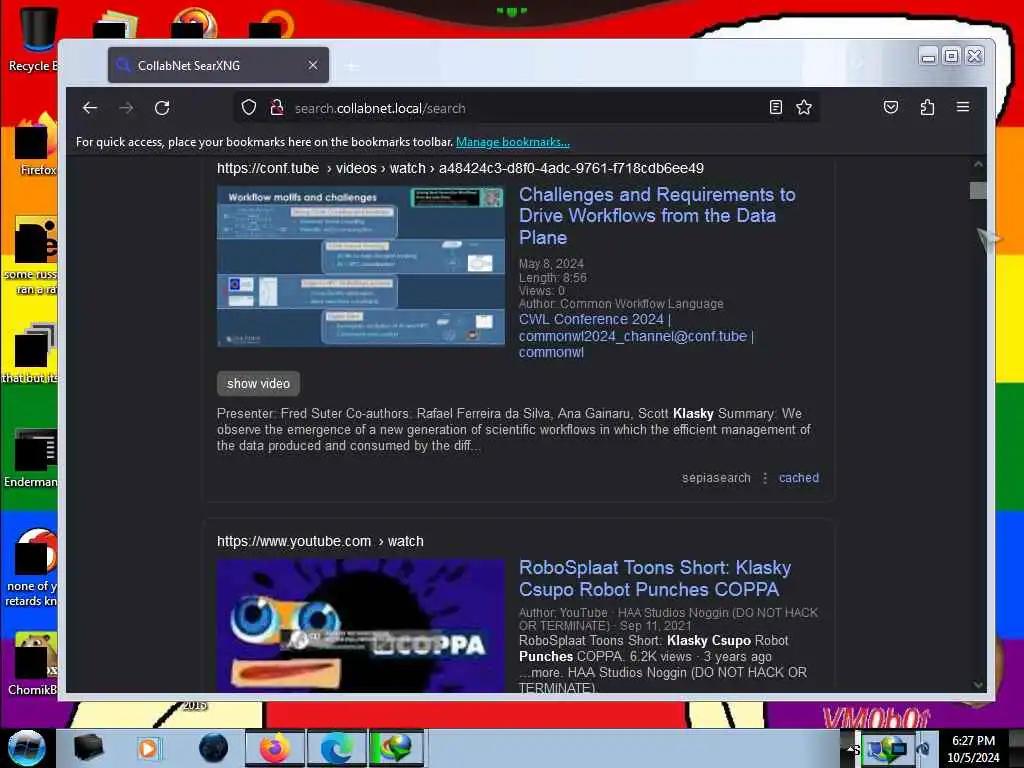This screenshot has width=1024, height=768.
Task: Open the Save to Pocket icon
Action: 891,107
